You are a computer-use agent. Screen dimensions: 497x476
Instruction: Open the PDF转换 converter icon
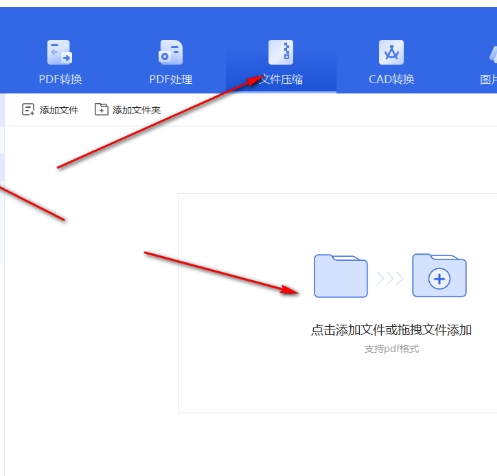coord(60,52)
